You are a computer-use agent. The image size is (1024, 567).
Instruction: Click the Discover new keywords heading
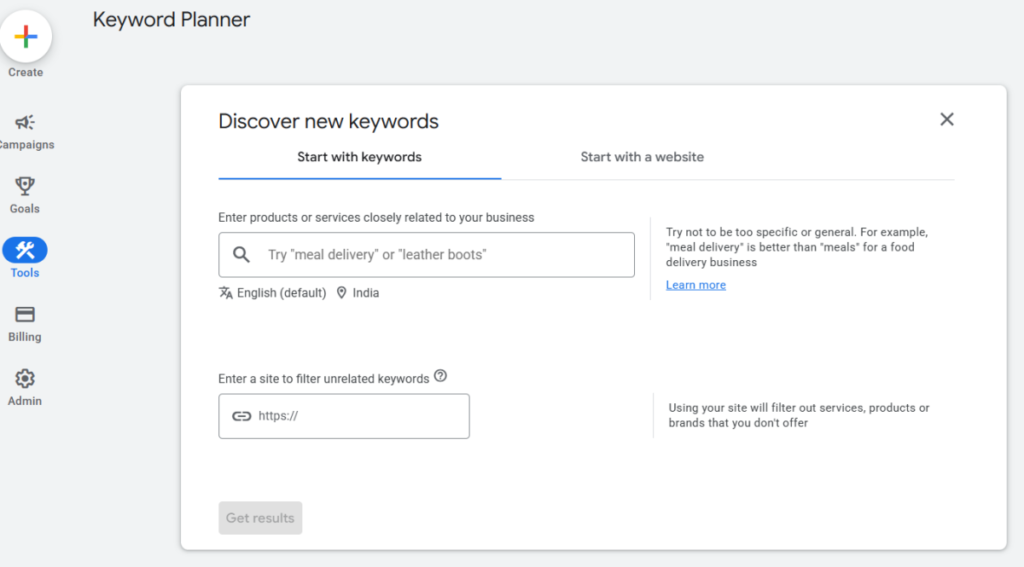(x=328, y=122)
